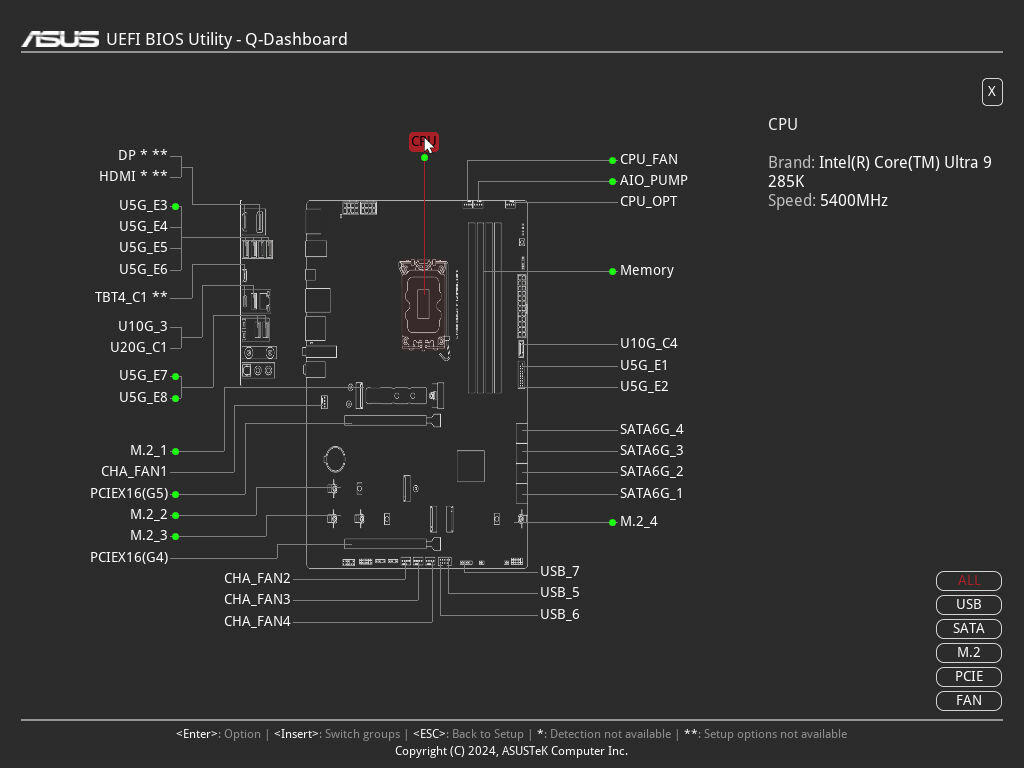Viewport: 1024px width, 768px height.
Task: Filter to the M.2 group
Action: pyautogui.click(x=968, y=652)
